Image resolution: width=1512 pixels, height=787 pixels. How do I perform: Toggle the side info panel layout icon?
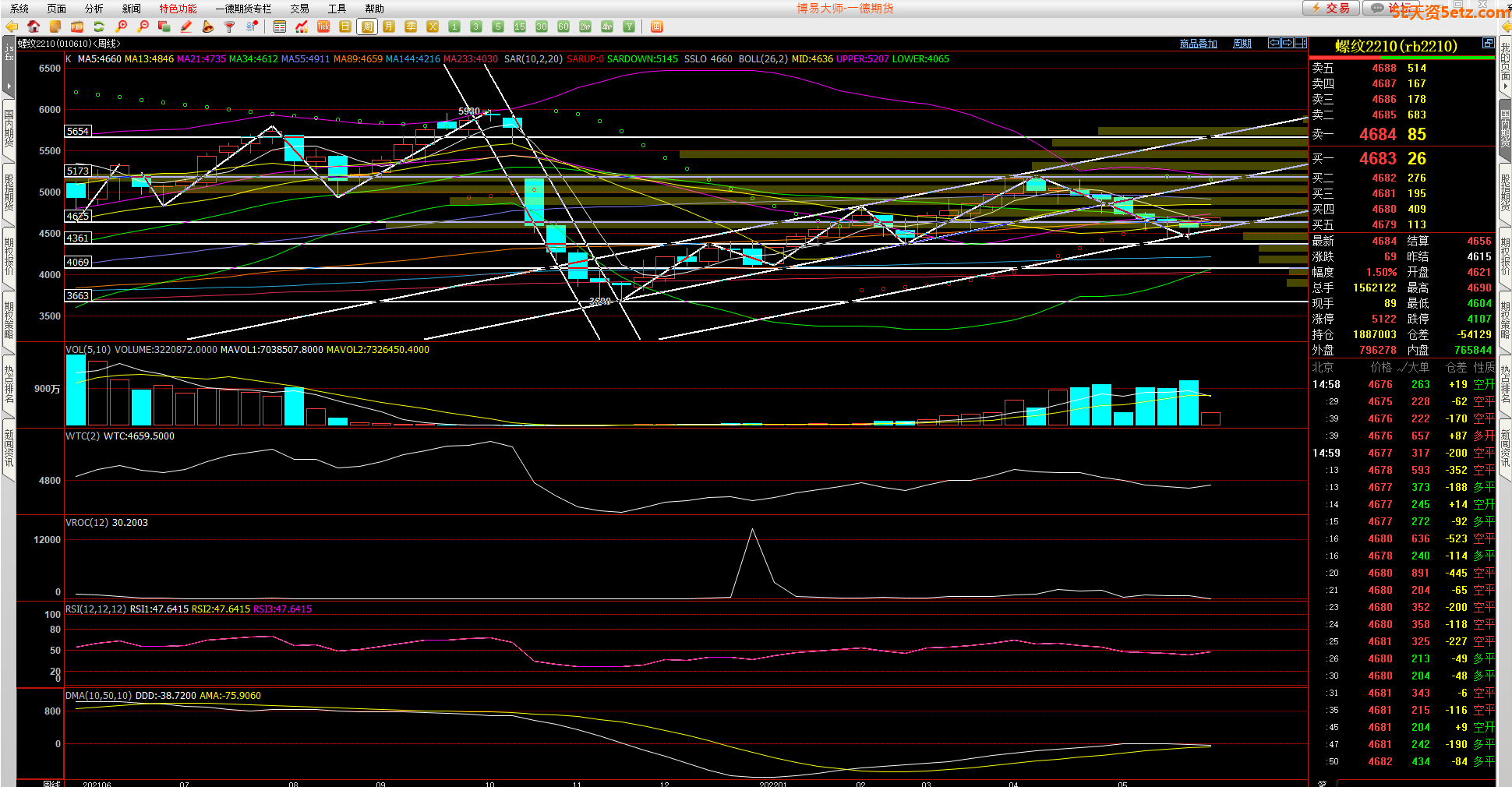click(x=1301, y=43)
